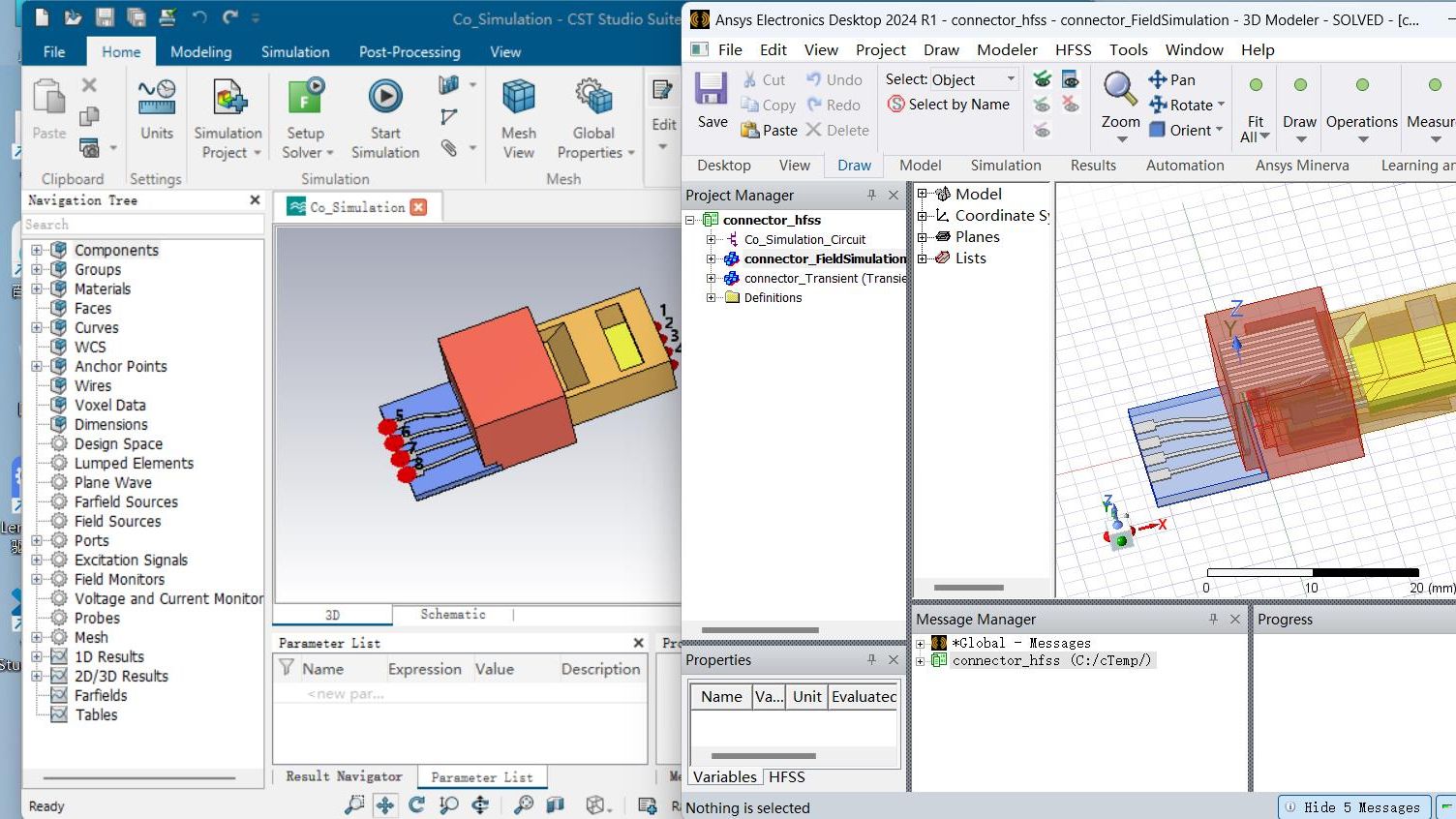Screen dimensions: 1456x819
Task: Click CST quick-access open folder icon
Action: 73,17
